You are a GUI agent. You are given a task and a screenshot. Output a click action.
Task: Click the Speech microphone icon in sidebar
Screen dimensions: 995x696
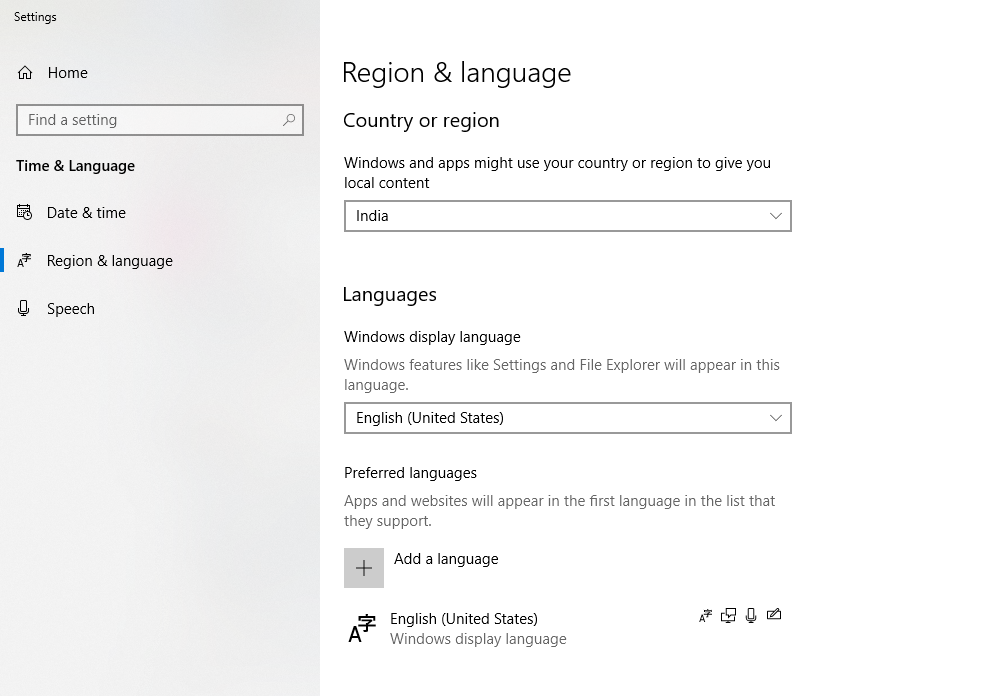tap(25, 309)
